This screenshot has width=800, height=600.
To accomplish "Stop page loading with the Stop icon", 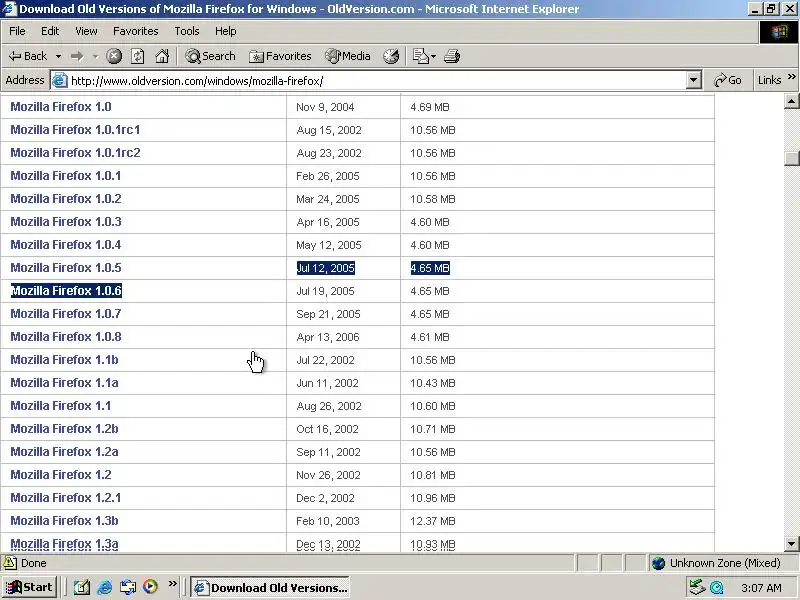I will click(x=114, y=56).
